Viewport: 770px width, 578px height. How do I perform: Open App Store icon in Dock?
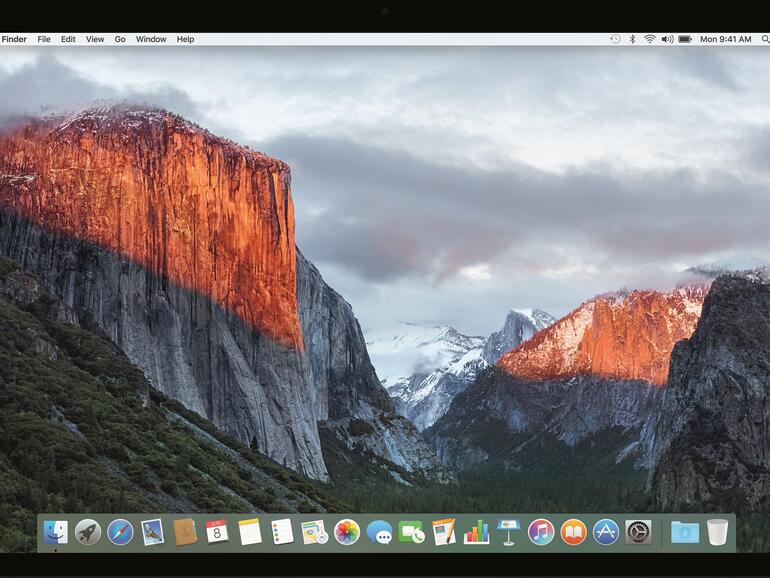[606, 532]
